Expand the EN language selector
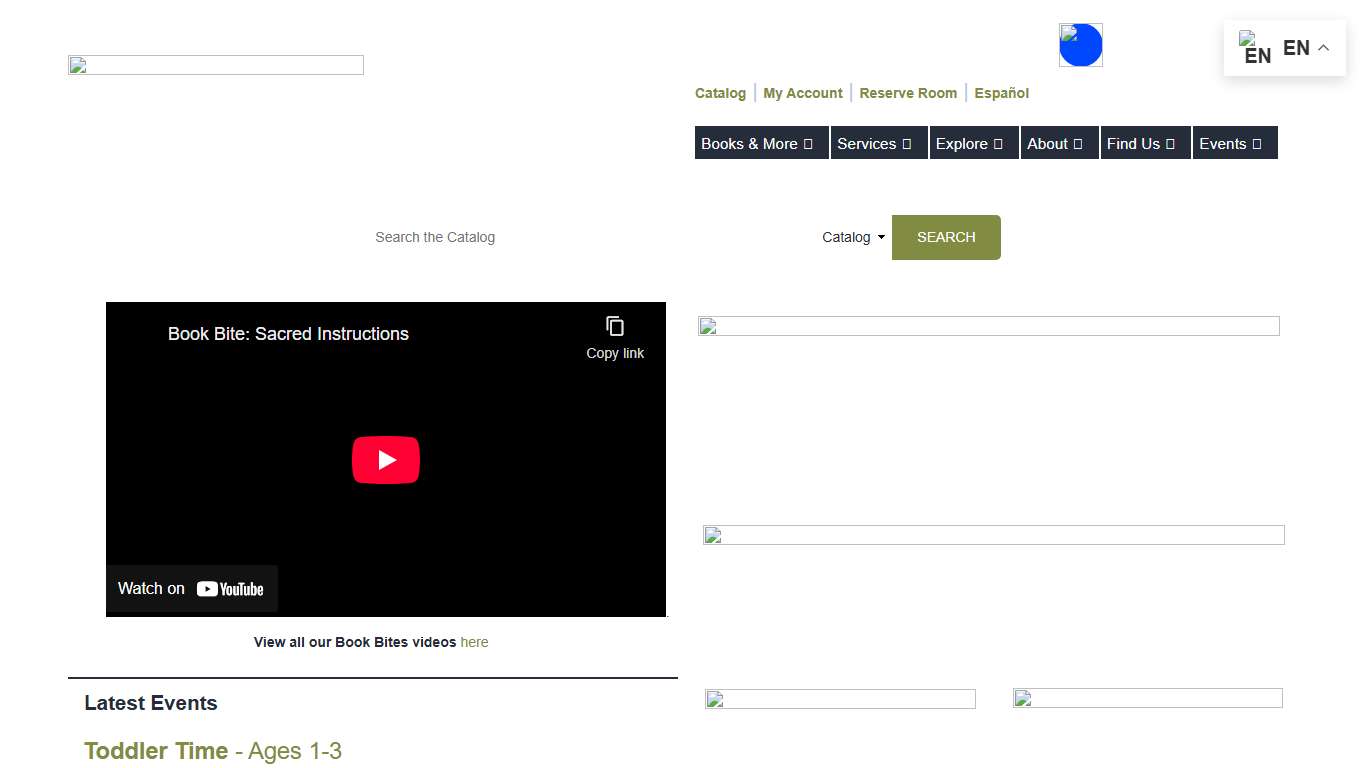This screenshot has height=768, width=1366. (x=1307, y=48)
